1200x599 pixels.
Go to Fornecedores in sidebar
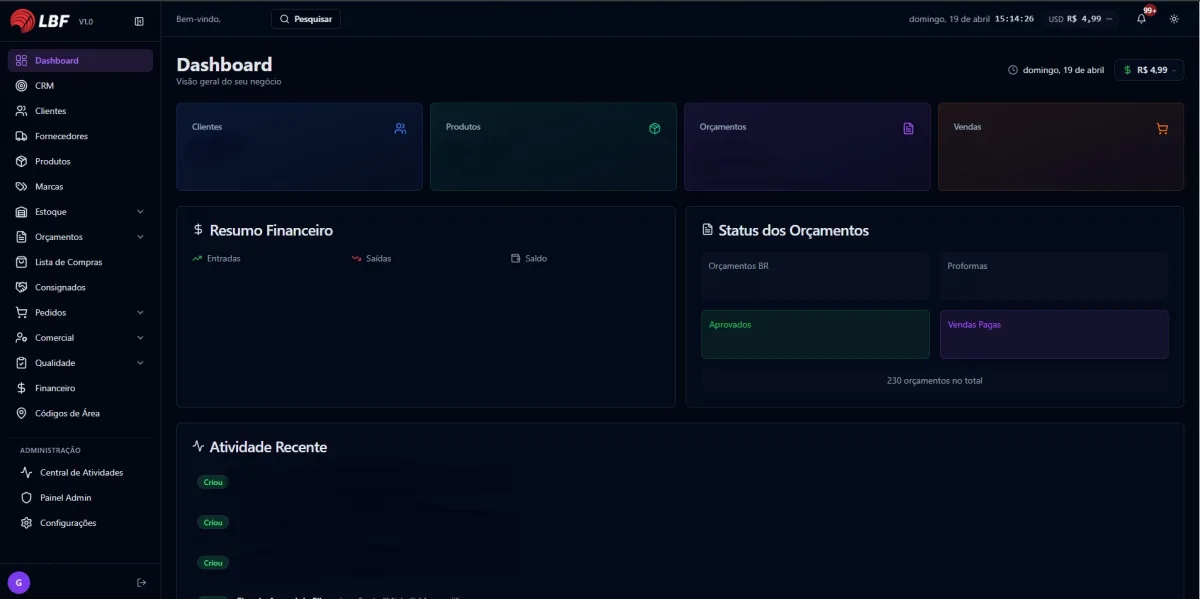(x=61, y=136)
